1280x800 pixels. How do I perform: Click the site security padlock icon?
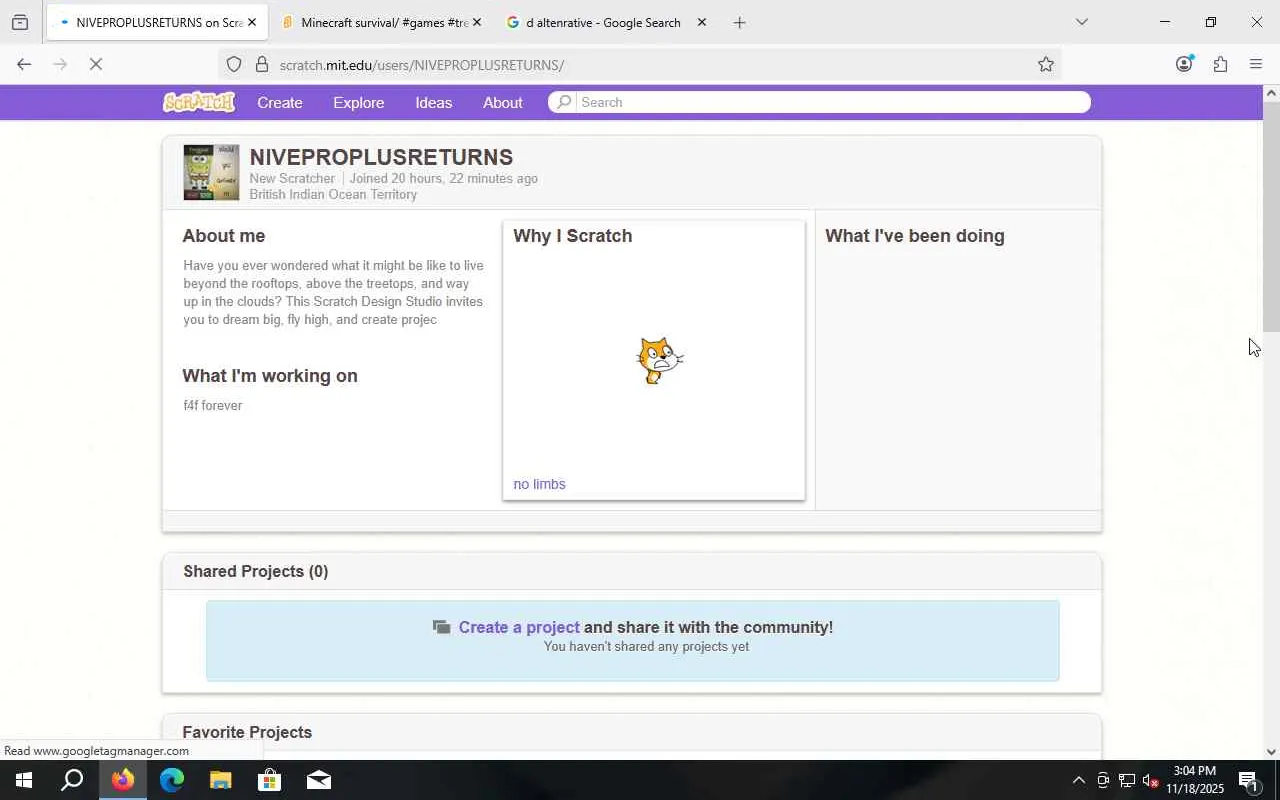point(262,65)
